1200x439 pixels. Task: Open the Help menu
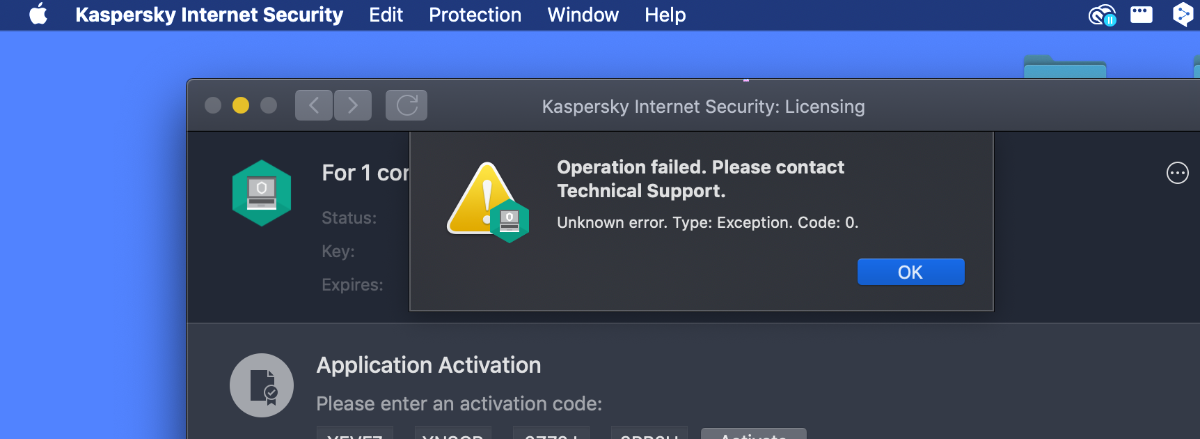pos(665,15)
